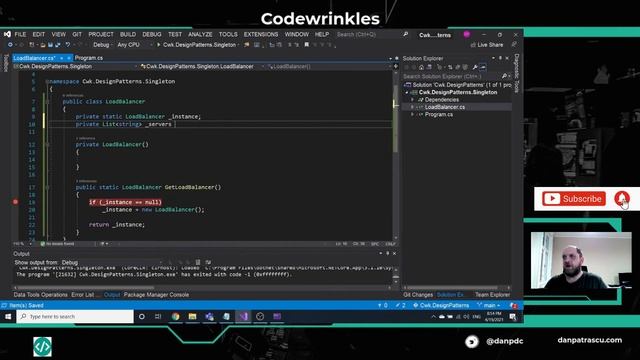Open the member dropdown LoadBalancer()

click(328, 66)
